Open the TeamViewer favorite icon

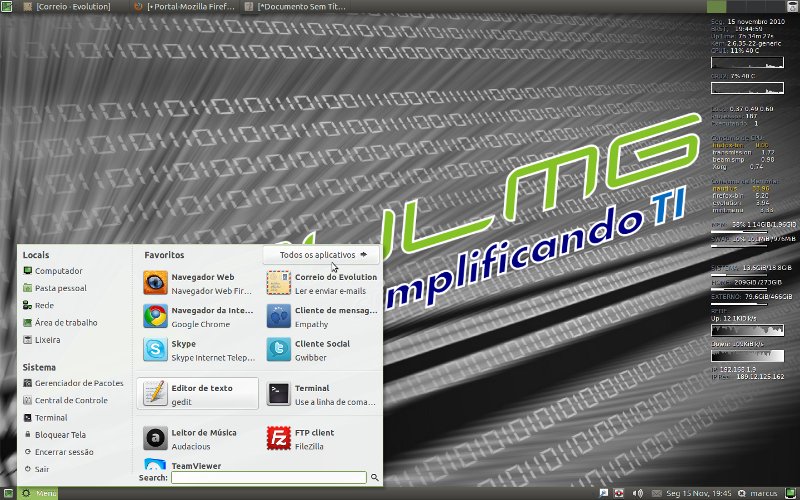(x=155, y=464)
